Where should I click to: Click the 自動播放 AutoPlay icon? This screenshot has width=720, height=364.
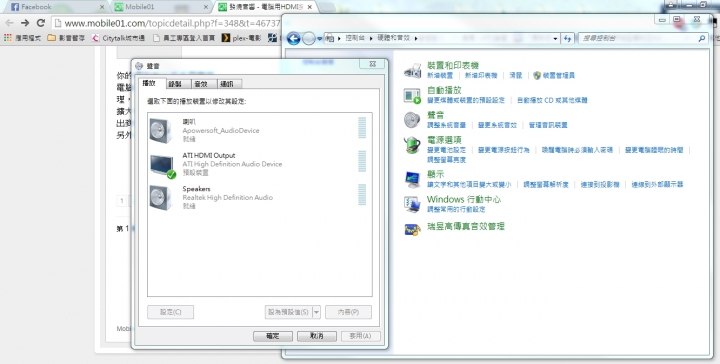412,95
